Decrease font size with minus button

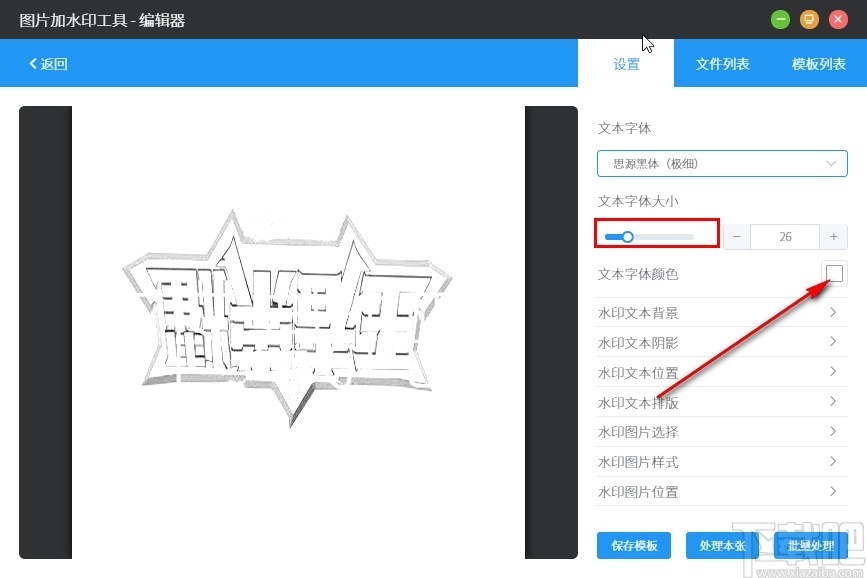(x=736, y=236)
